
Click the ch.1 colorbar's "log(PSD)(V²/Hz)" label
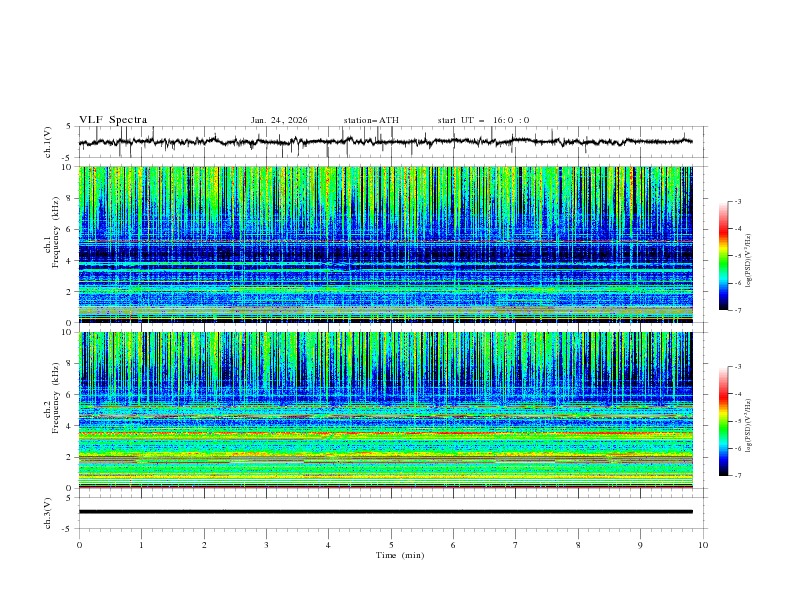(749, 261)
